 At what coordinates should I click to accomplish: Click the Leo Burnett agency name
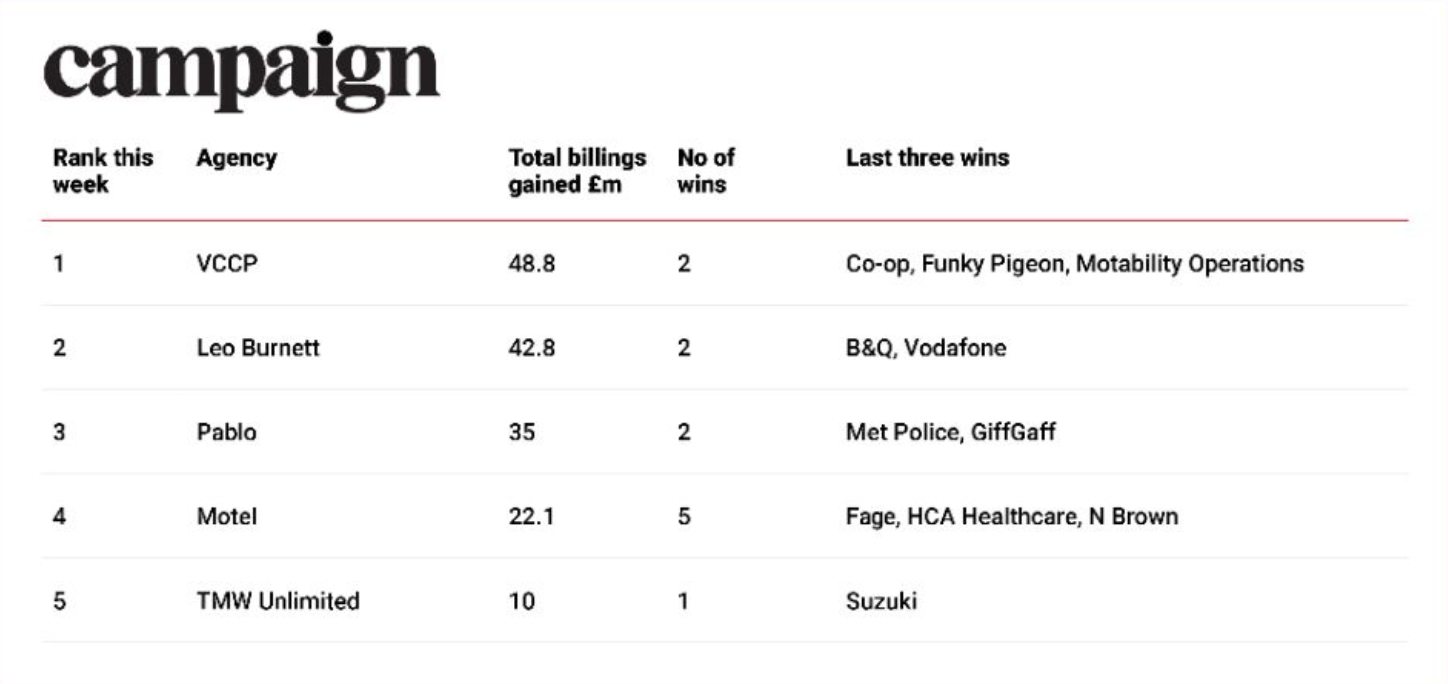tap(258, 348)
